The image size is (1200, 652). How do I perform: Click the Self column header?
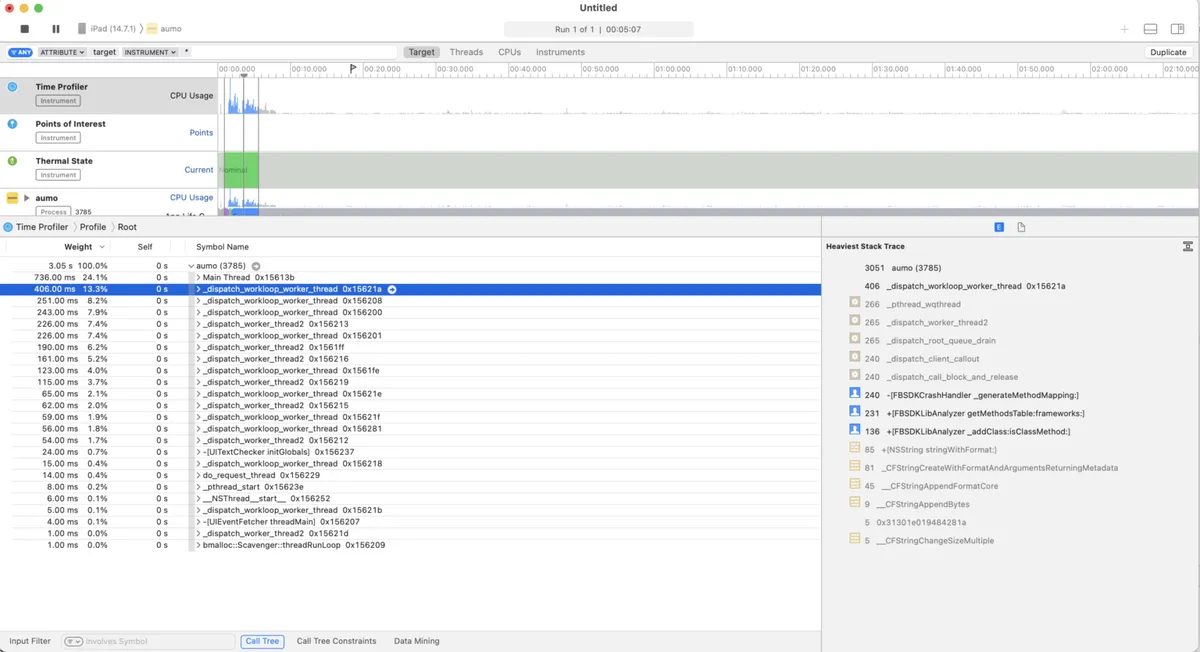pyautogui.click(x=145, y=247)
